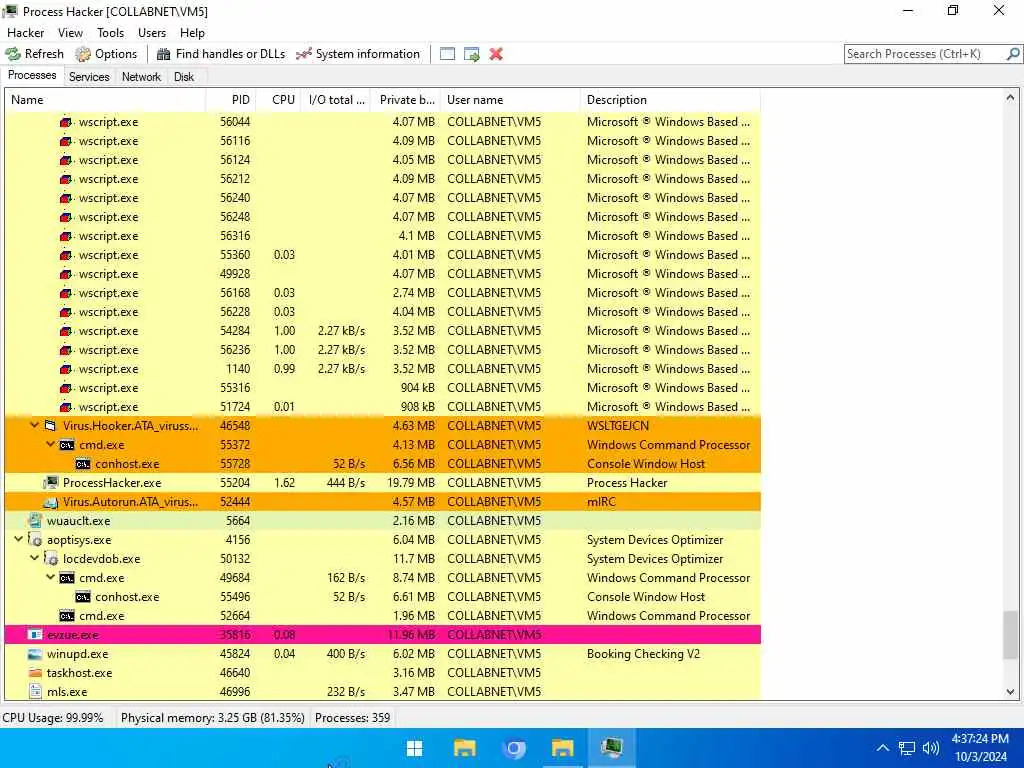
Task: Open the Users menu
Action: [152, 33]
